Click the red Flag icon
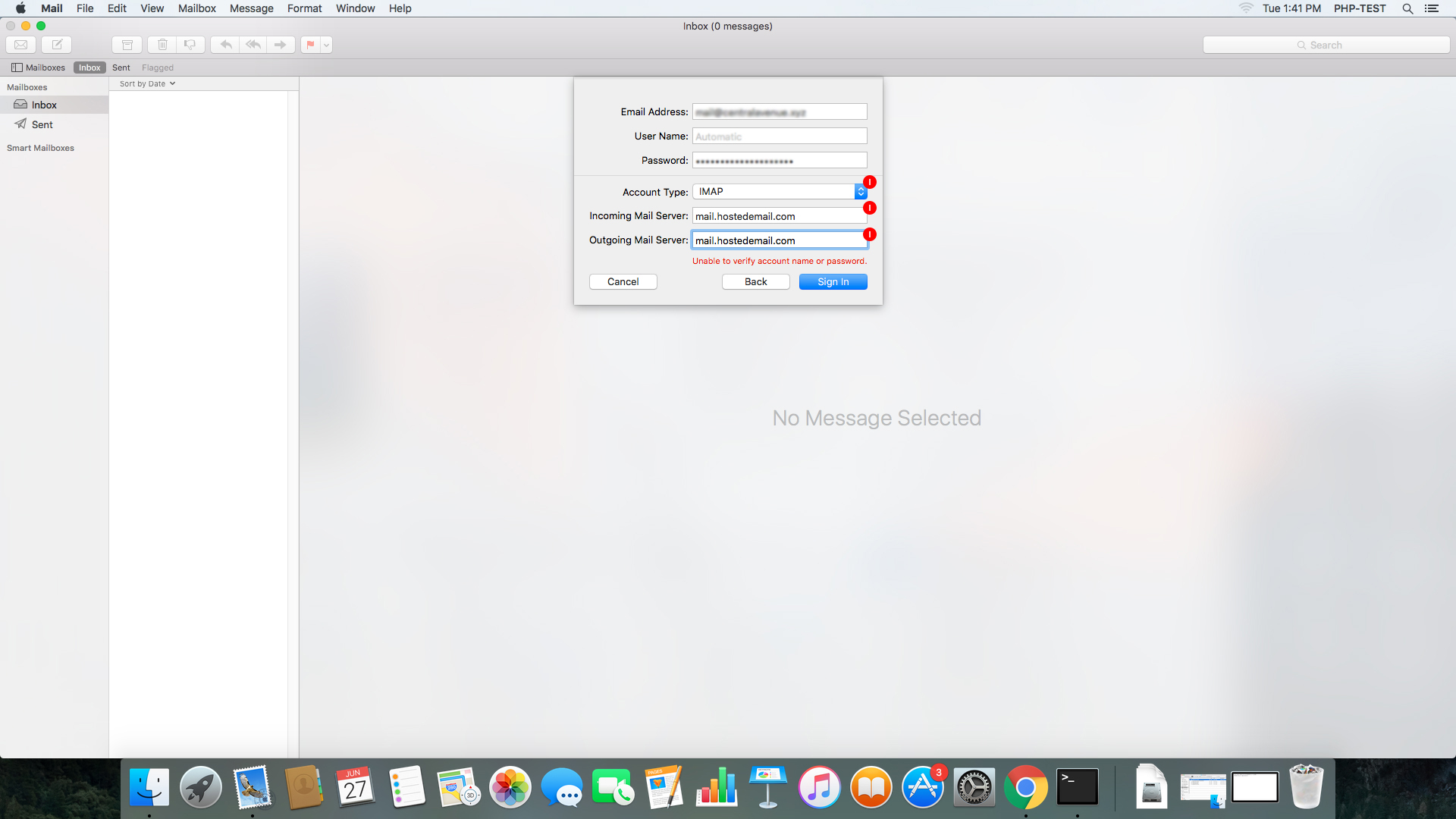The image size is (1456, 819). [310, 45]
